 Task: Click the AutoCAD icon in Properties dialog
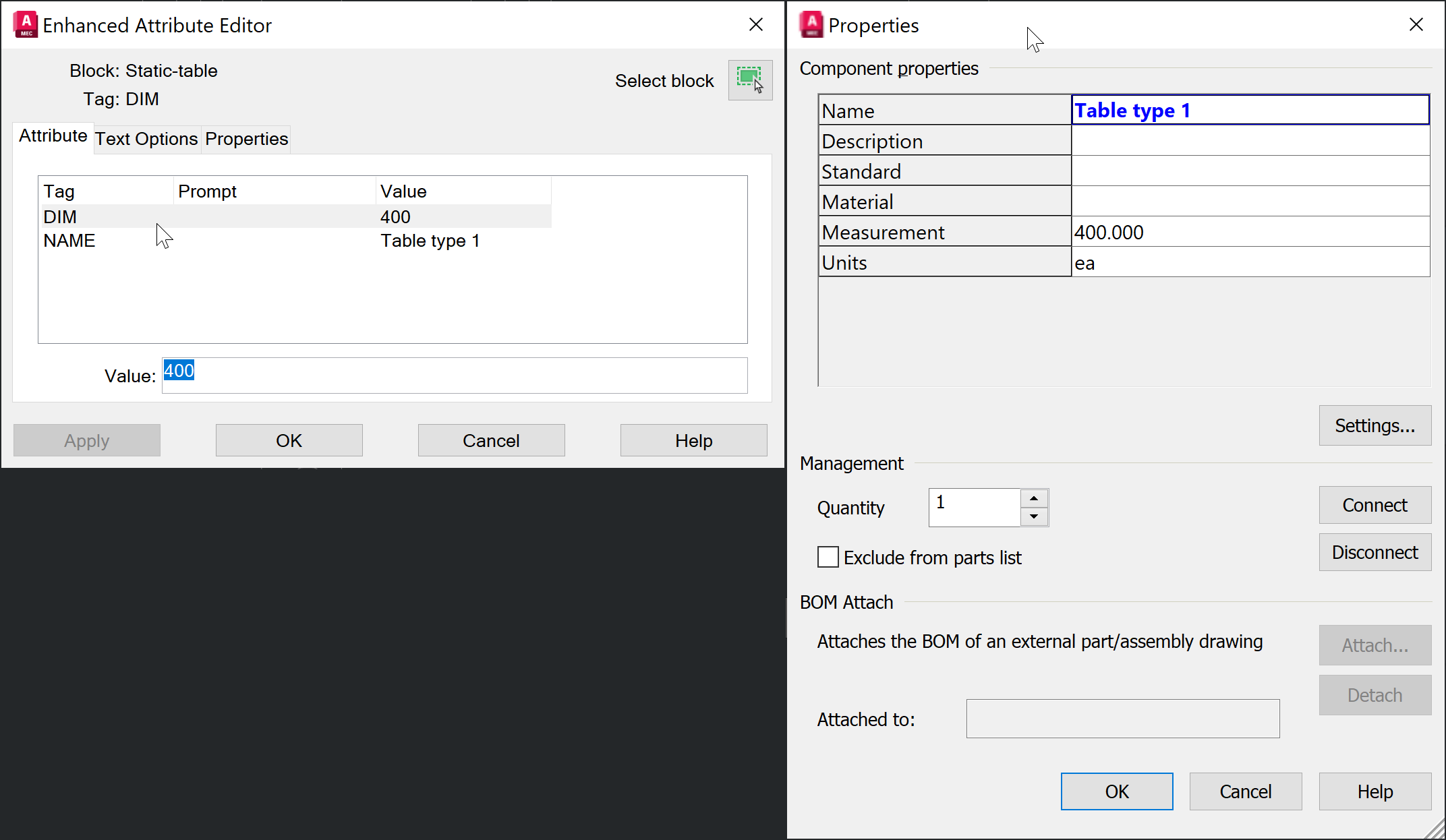coord(812,24)
